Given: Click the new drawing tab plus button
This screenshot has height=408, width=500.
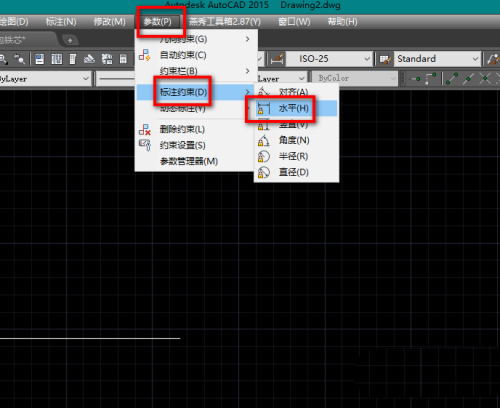Looking at the screenshot, I should point(70,40).
